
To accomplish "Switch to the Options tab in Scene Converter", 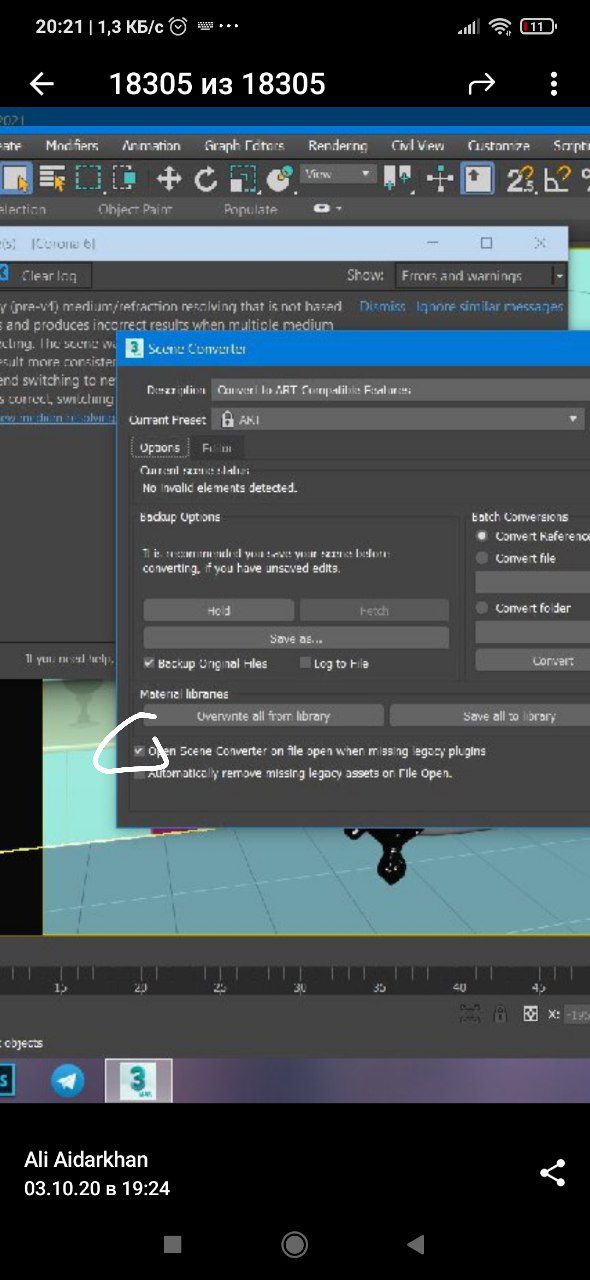I will click(160, 448).
